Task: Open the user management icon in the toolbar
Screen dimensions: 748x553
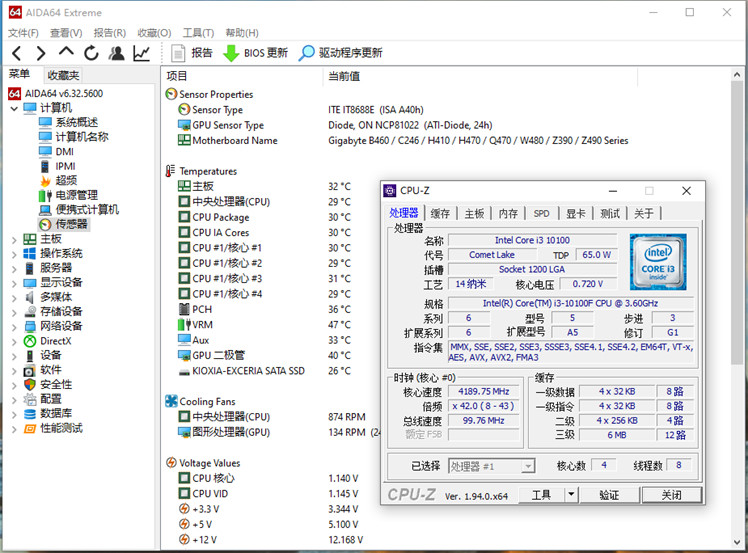Action: coord(117,53)
